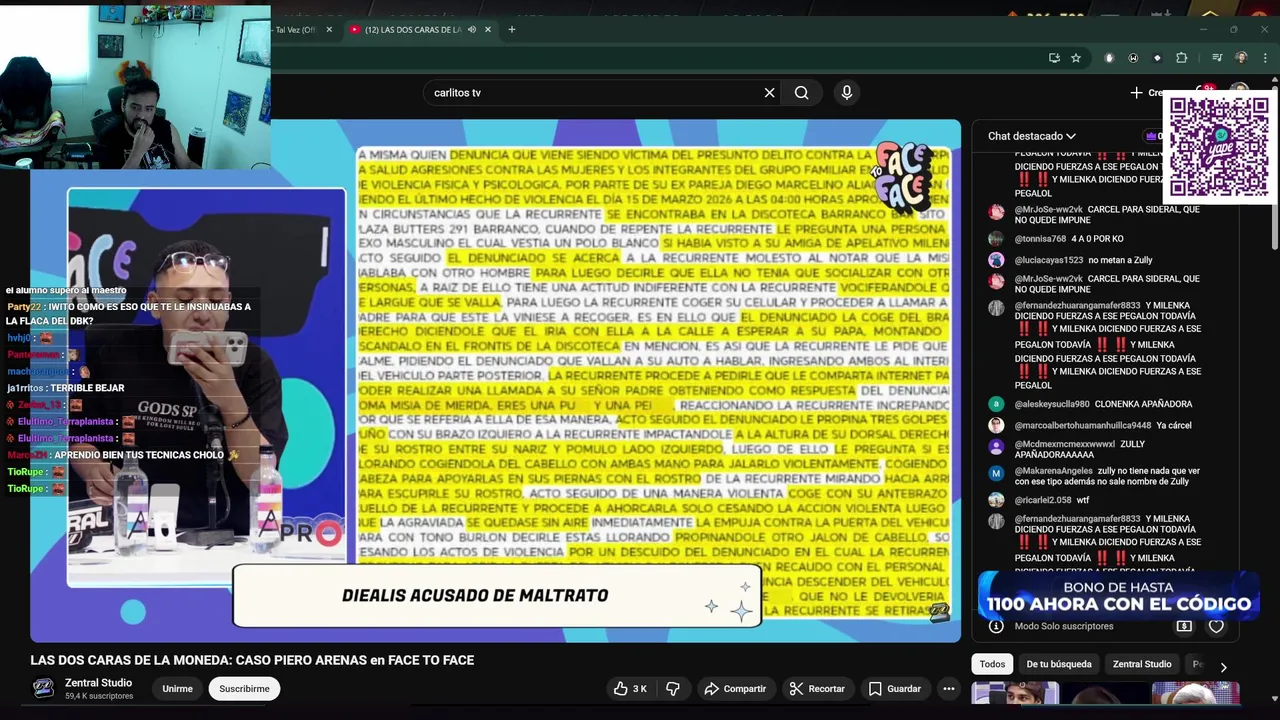Open the media controls icon in toolbar
This screenshot has width=1280, height=720.
pos(1217,58)
